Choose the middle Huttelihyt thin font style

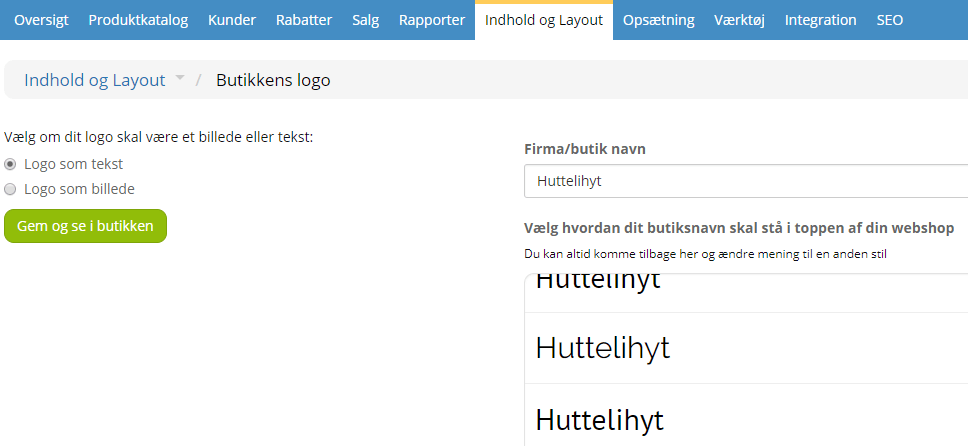[x=746, y=348]
